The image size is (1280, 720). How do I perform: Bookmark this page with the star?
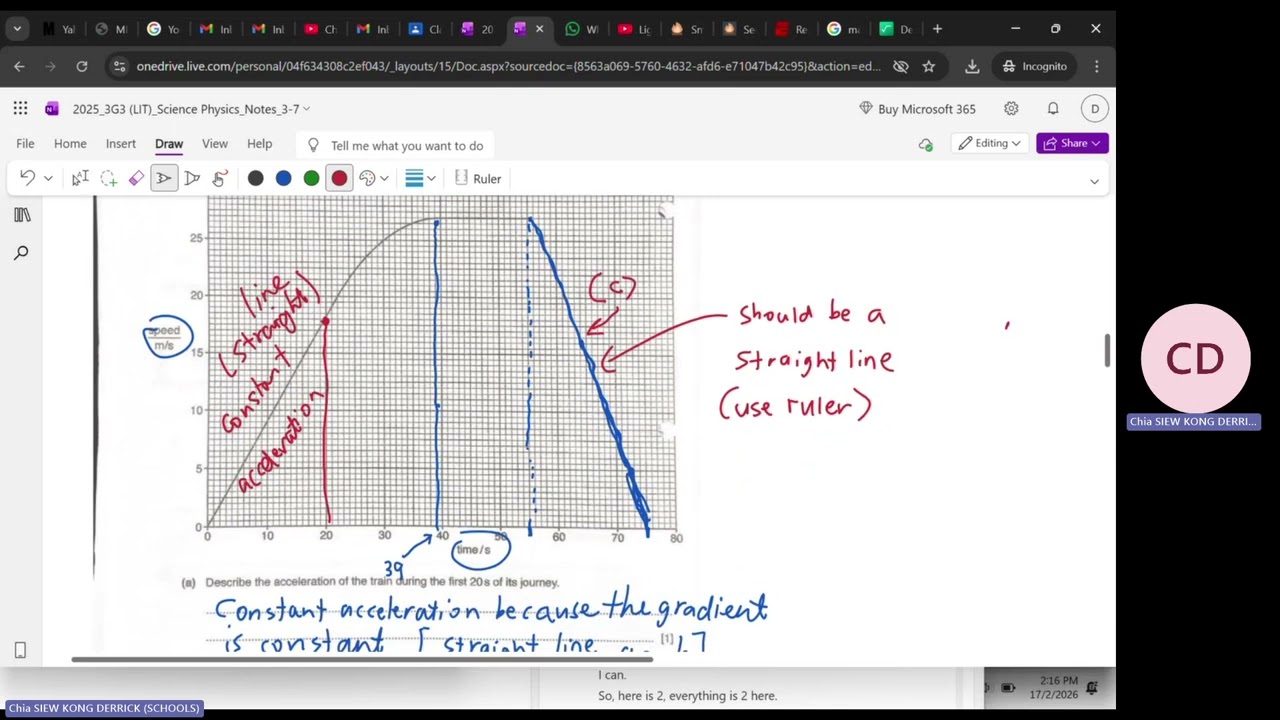(928, 66)
